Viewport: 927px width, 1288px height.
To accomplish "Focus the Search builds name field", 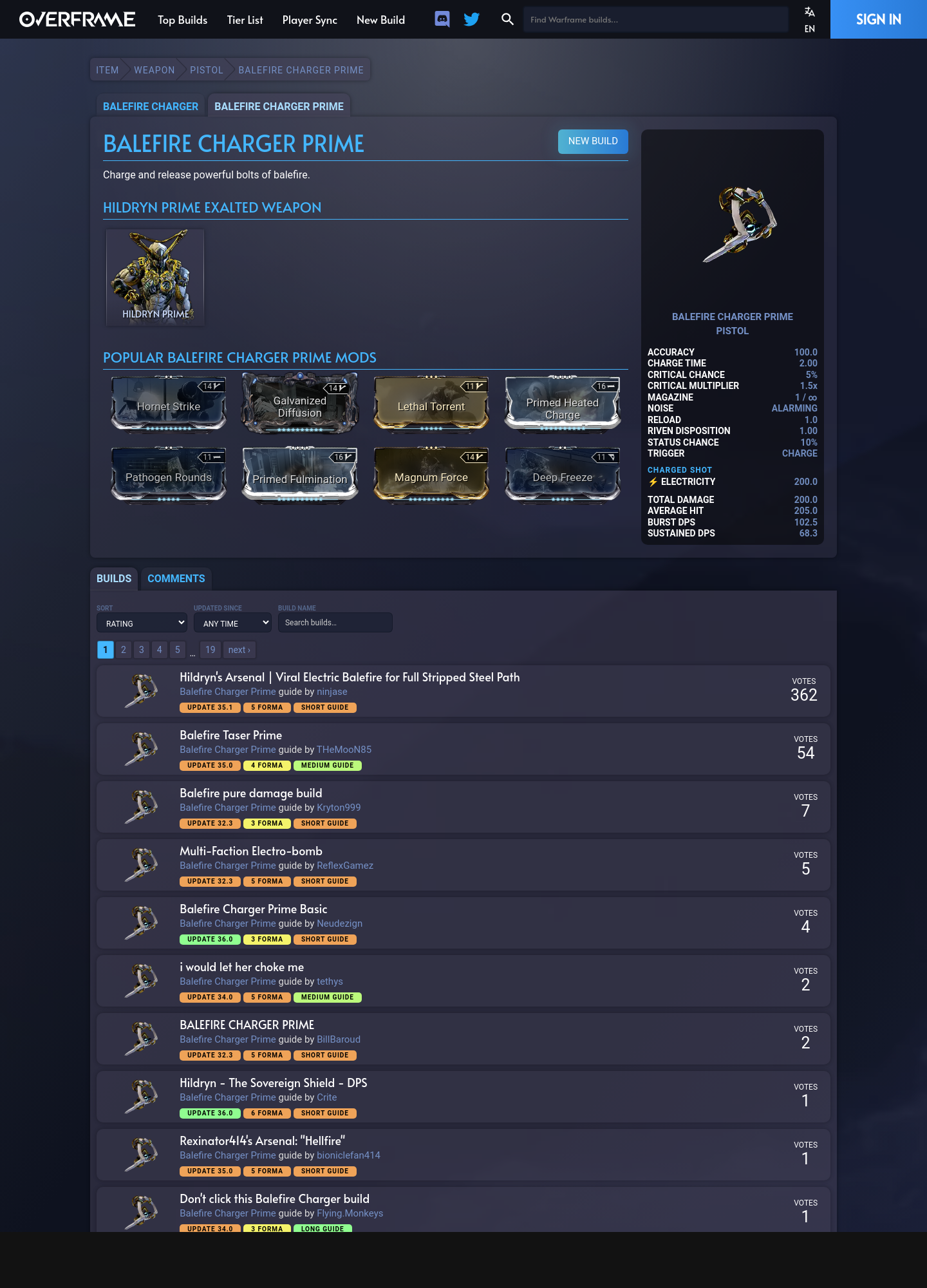I will (335, 622).
